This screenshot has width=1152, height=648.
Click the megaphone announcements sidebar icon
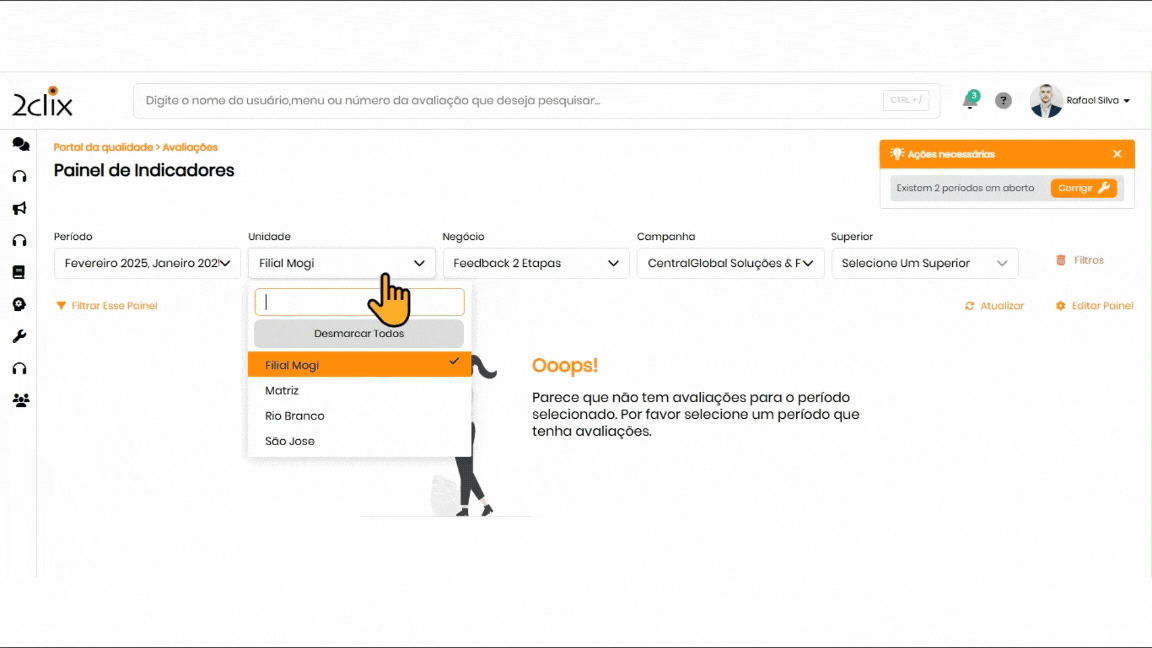pyautogui.click(x=19, y=208)
